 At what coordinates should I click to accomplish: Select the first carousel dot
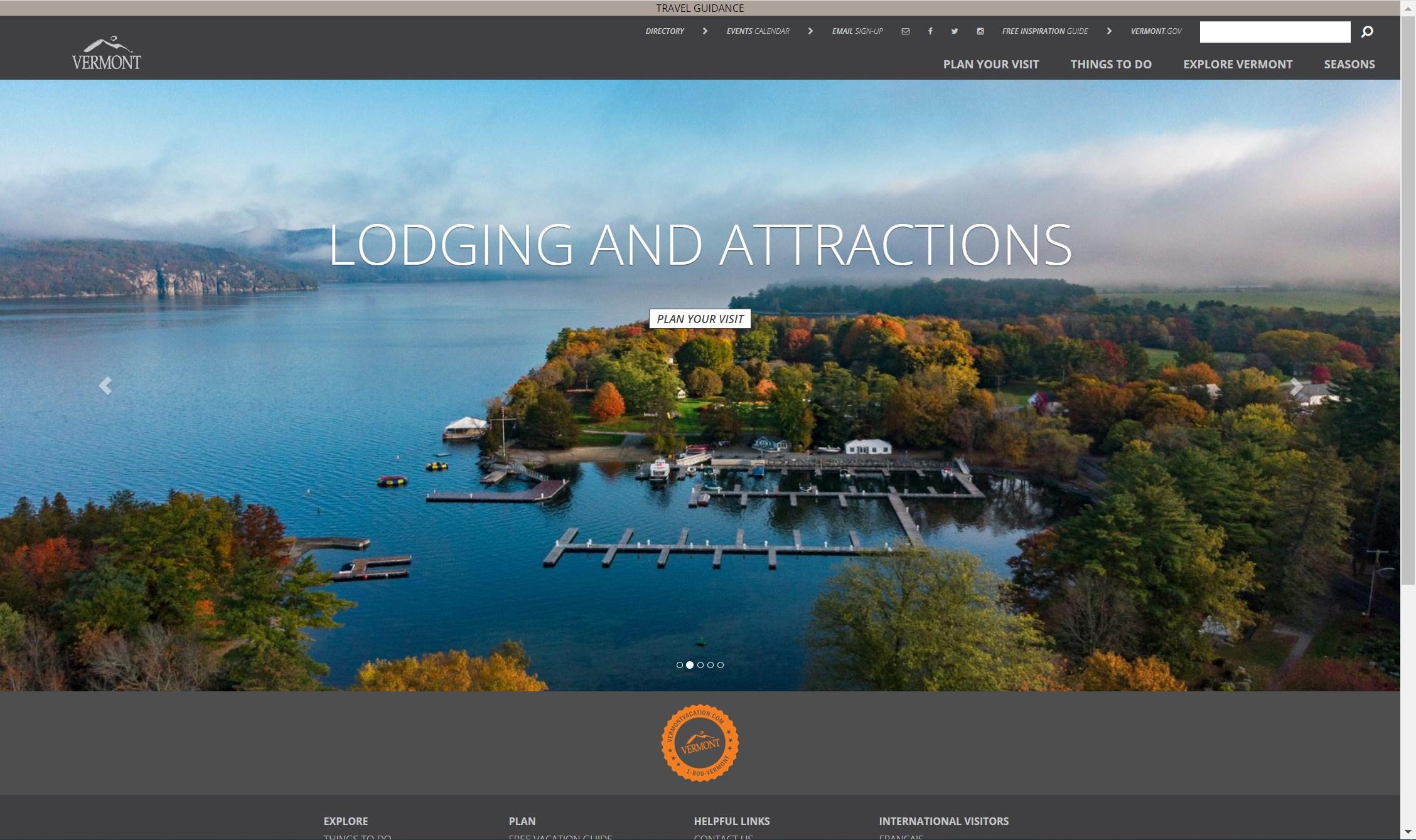[680, 665]
